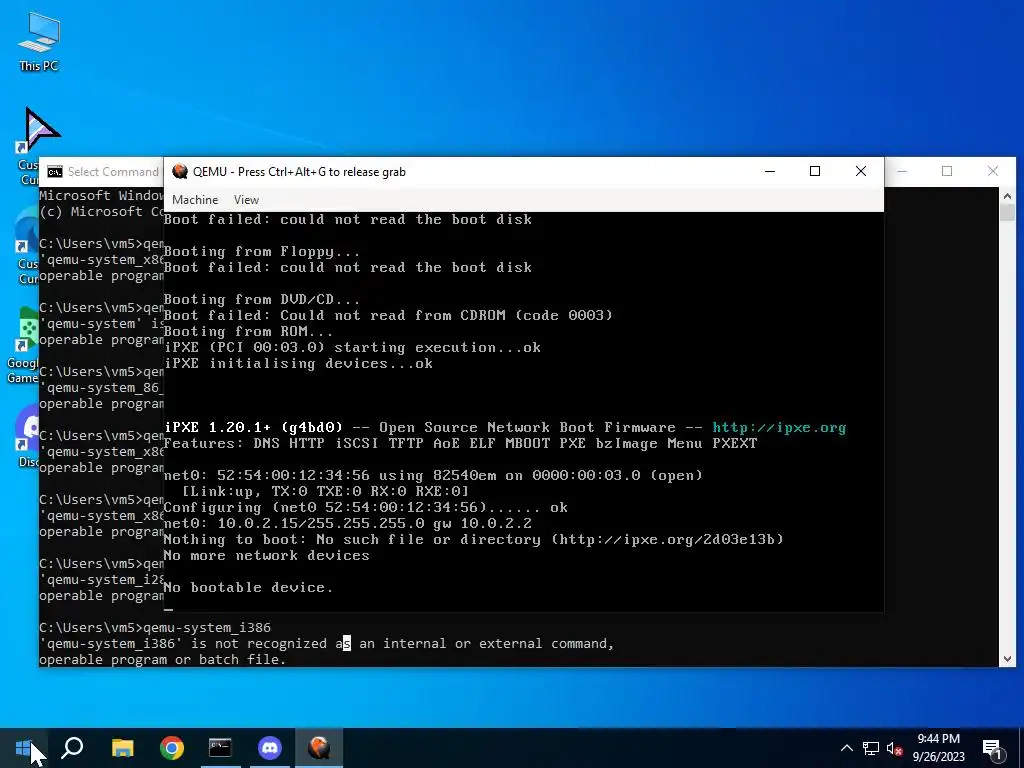The height and width of the screenshot is (768, 1024).
Task: Click 'Booting from Floppy...' line
Action: (261, 251)
